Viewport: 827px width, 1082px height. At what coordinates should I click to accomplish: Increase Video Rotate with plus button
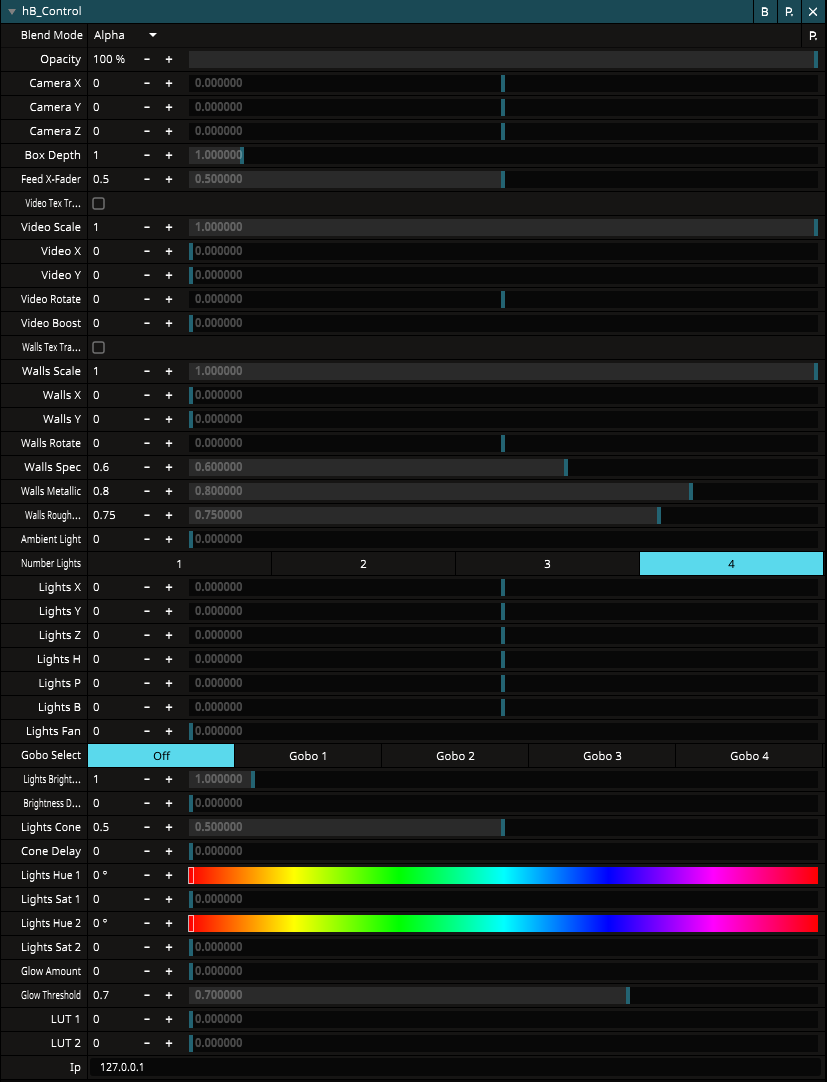(x=168, y=299)
